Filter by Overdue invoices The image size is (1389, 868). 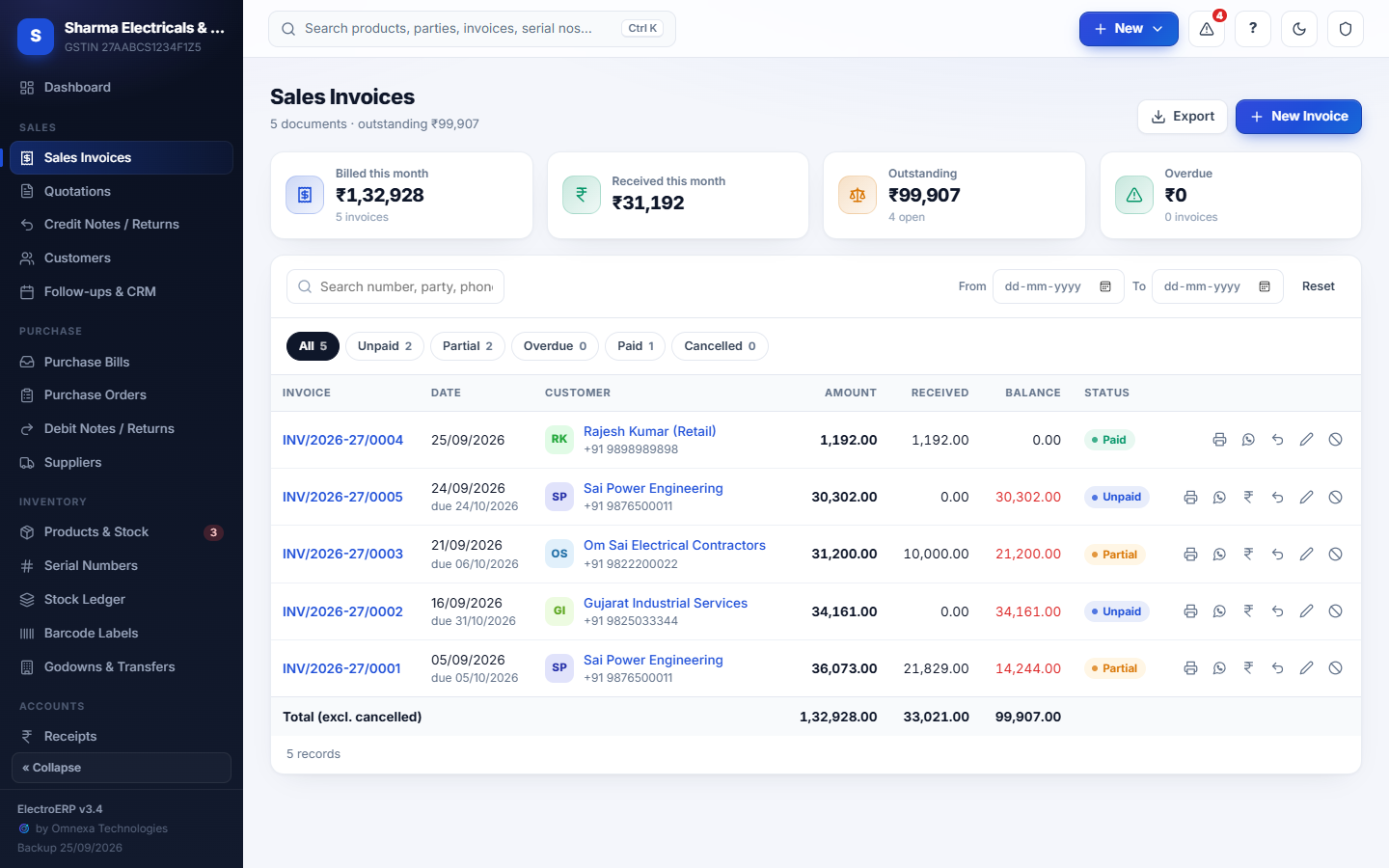point(555,346)
